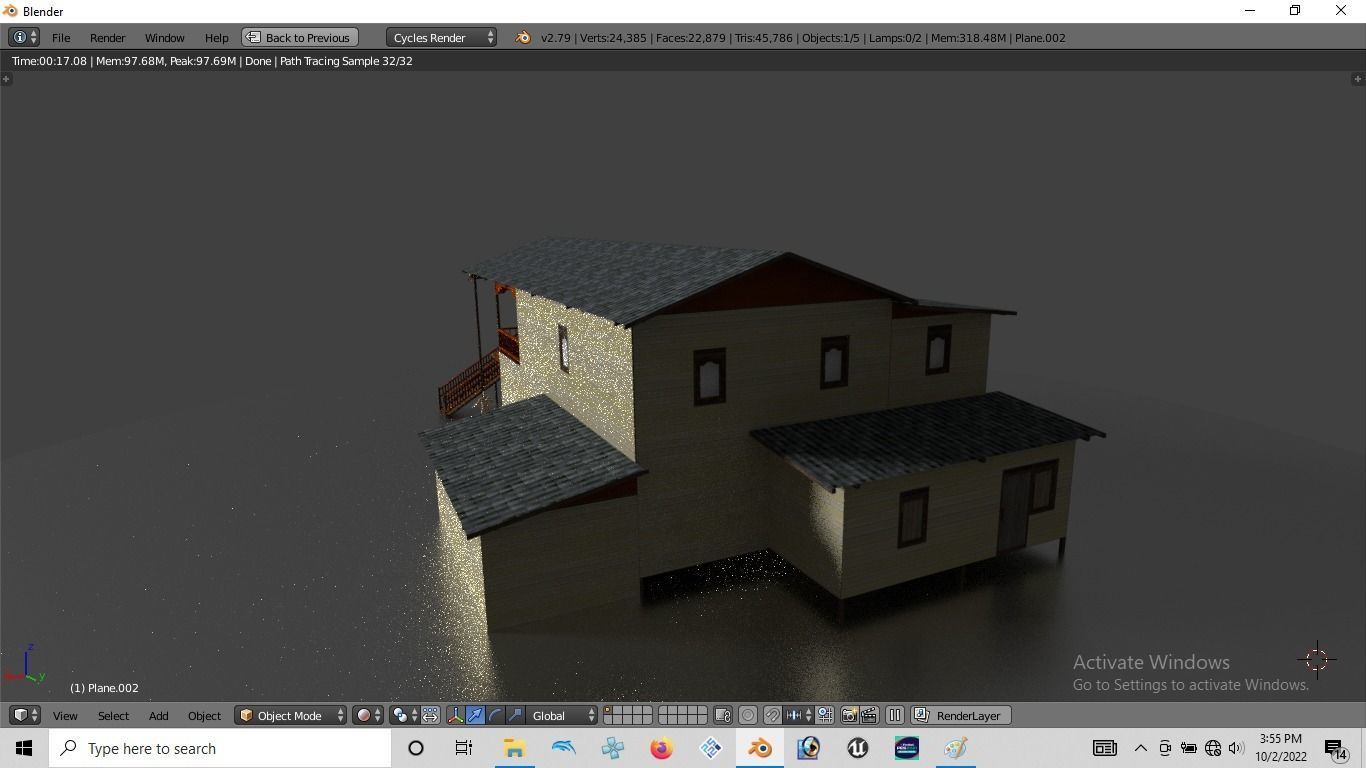Viewport: 1366px width, 768px height.
Task: Open the Cycles Render engine dropdown
Action: coord(442,37)
